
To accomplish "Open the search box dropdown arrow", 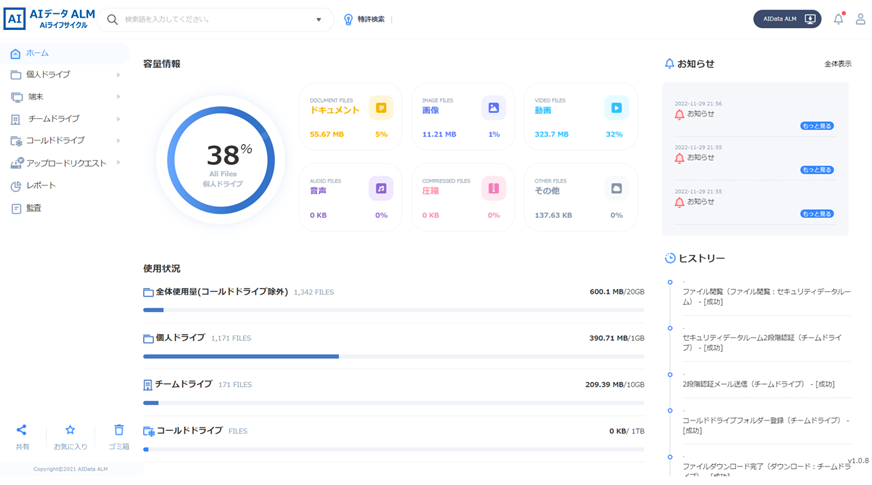I will click(x=319, y=19).
